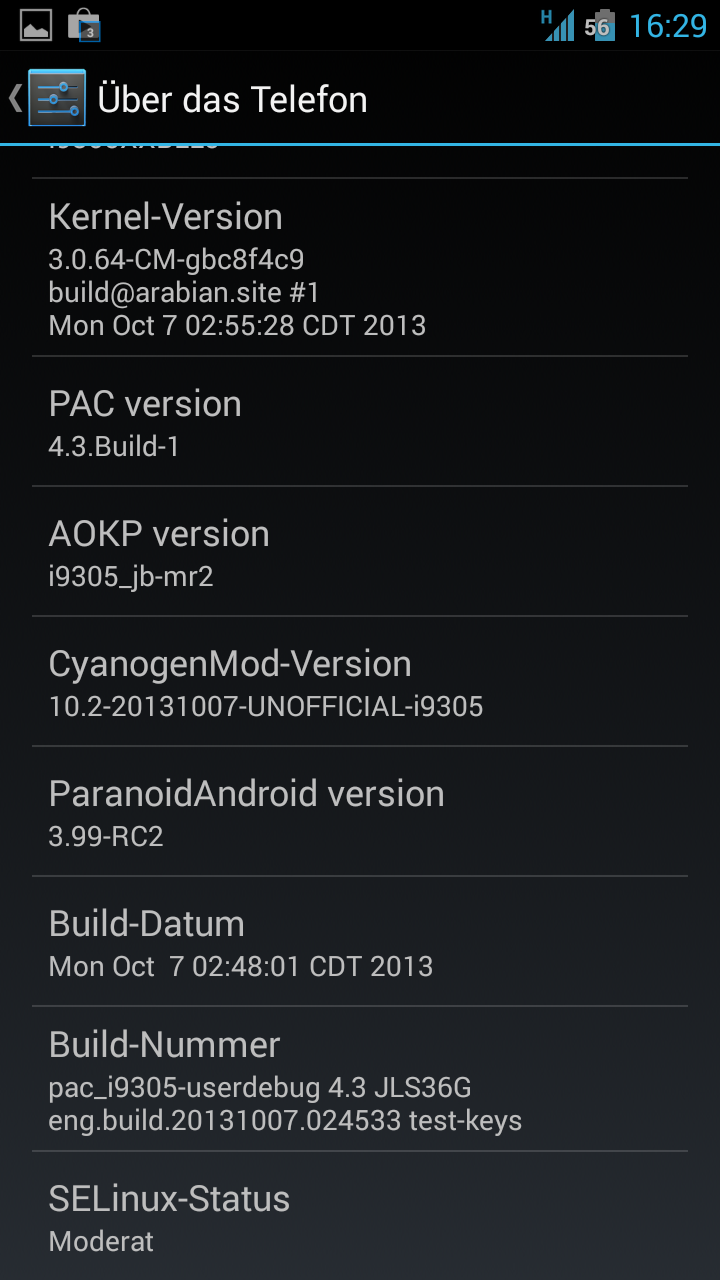Open the Play Store notification with badge 3

85,25
